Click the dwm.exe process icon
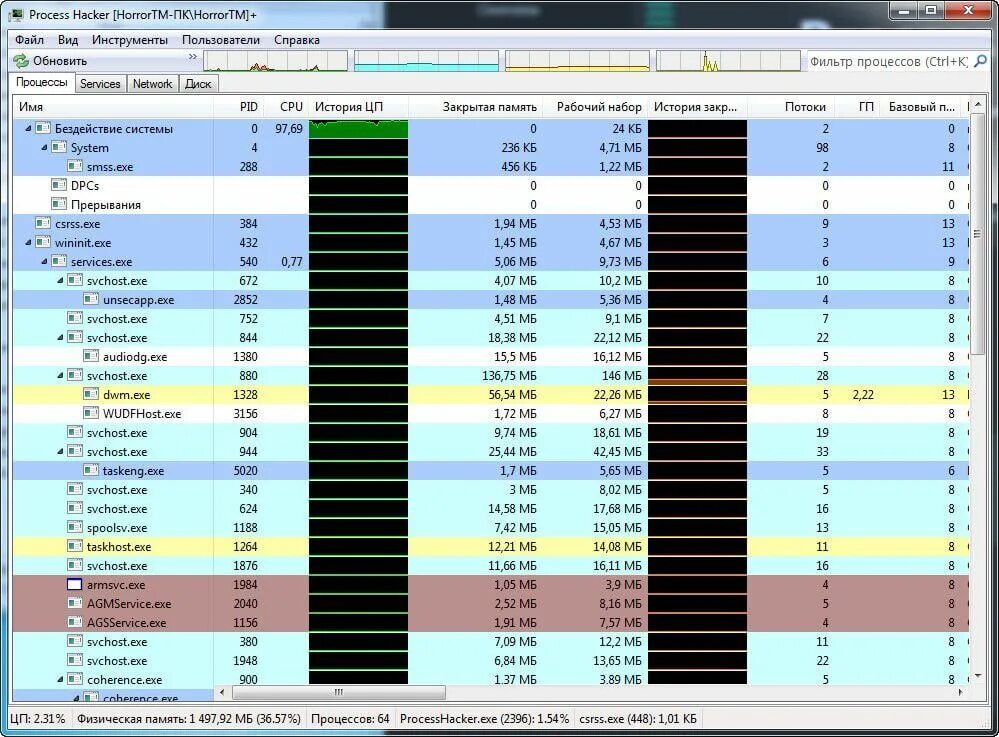 [92, 394]
